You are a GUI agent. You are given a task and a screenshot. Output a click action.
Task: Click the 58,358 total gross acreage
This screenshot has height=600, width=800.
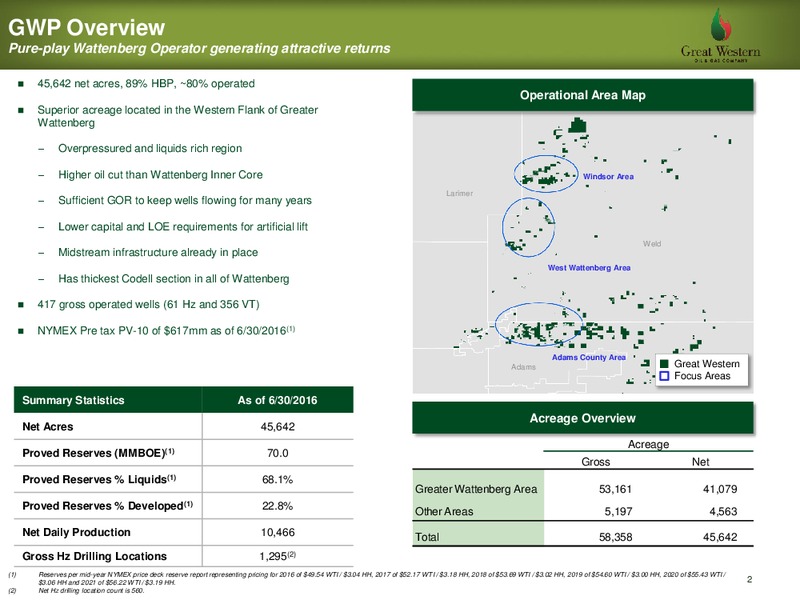pos(615,537)
